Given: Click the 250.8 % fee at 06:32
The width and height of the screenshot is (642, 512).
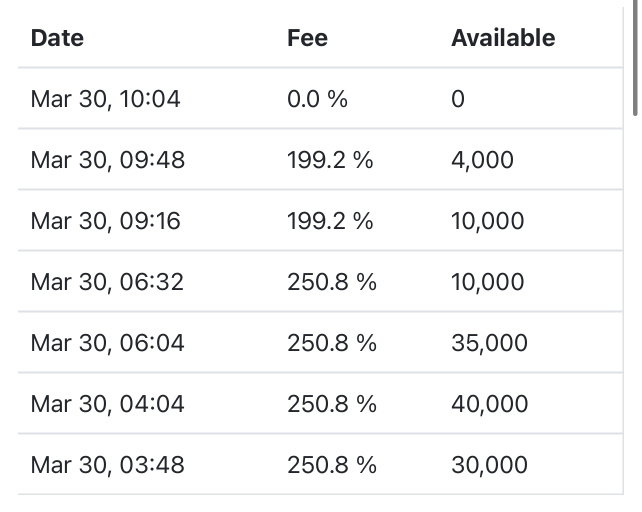Looking at the screenshot, I should pyautogui.click(x=332, y=282).
